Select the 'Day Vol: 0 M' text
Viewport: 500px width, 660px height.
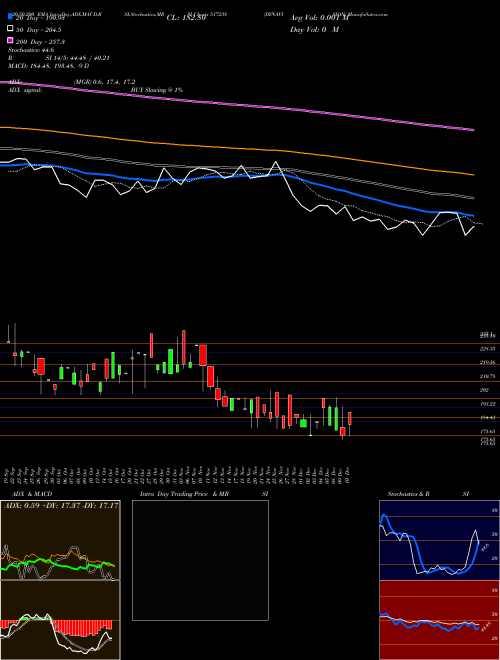pos(314,29)
